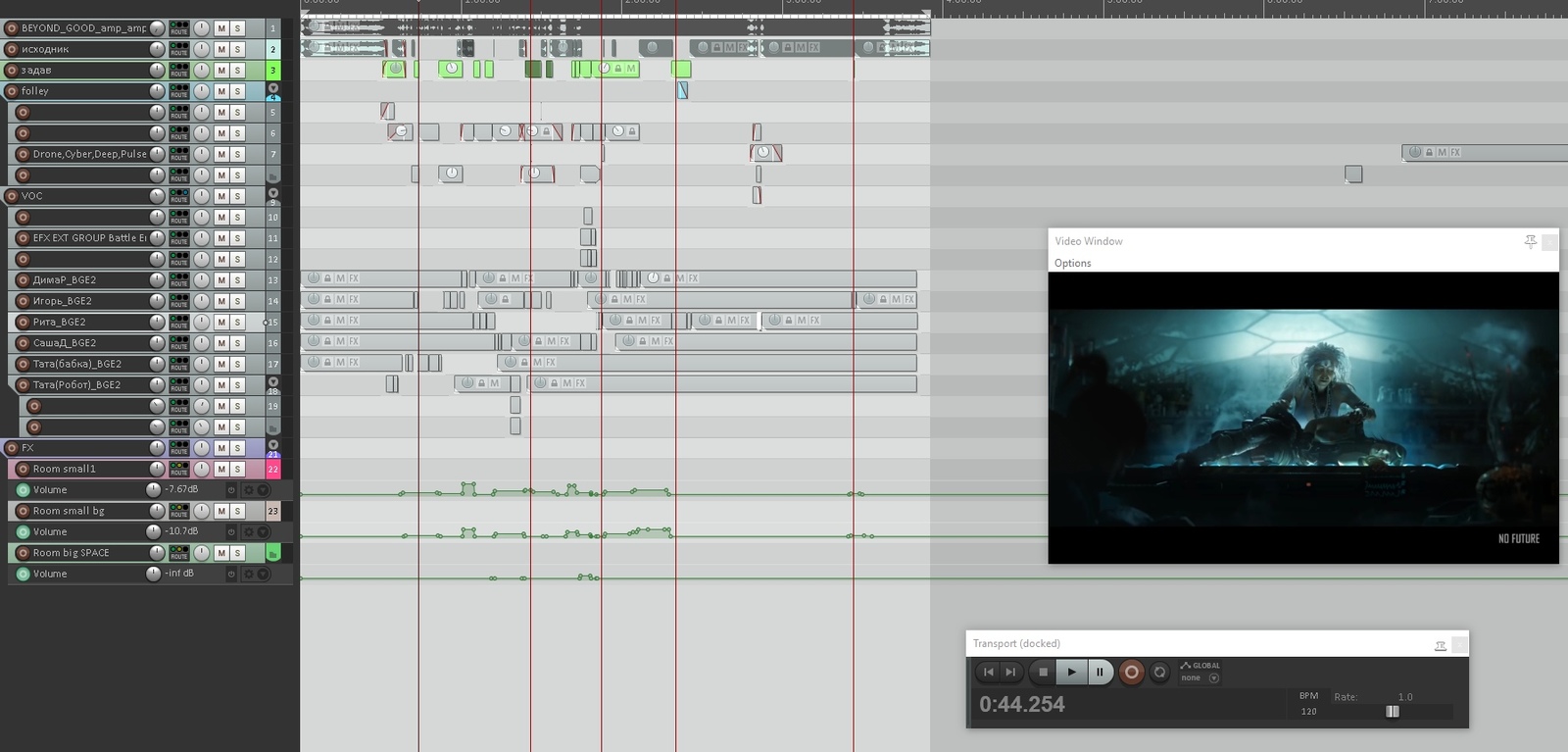Screen dimensions: 1568x752
Task: Click the blue item on folley track
Action: [x=682, y=90]
